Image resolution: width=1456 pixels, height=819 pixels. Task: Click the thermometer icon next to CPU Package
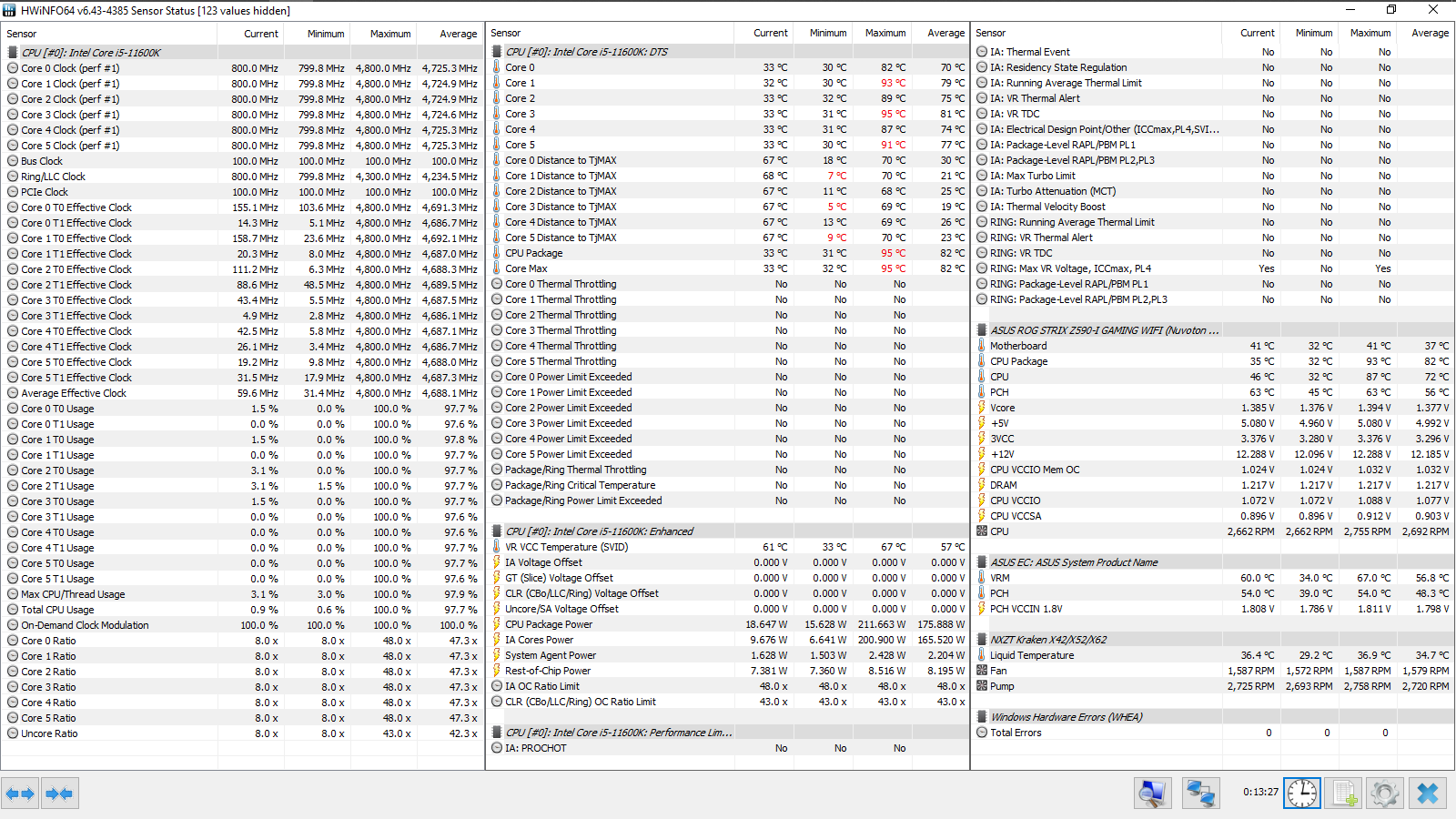click(x=497, y=253)
